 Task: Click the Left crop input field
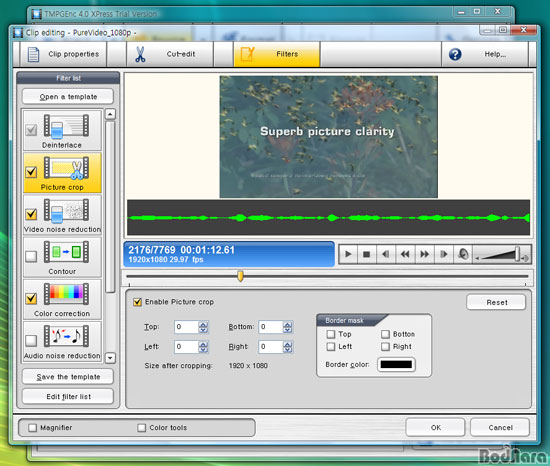click(x=186, y=347)
